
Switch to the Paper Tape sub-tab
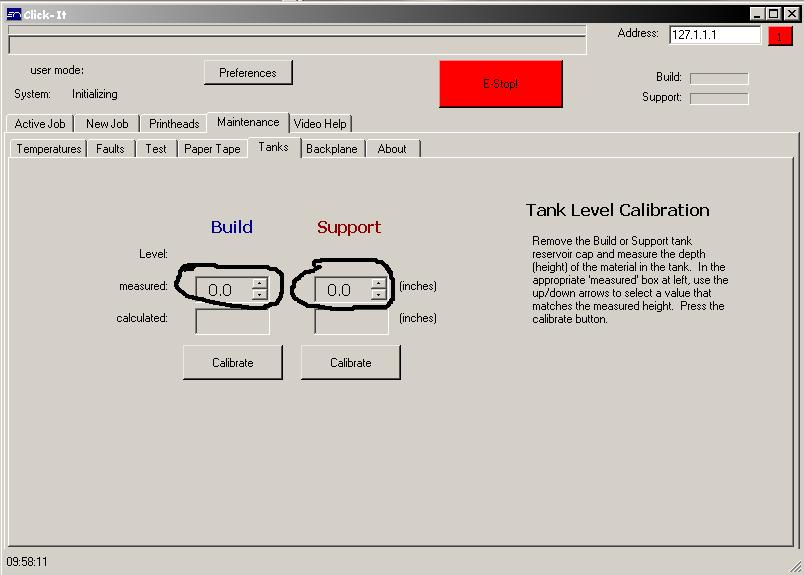pos(212,149)
